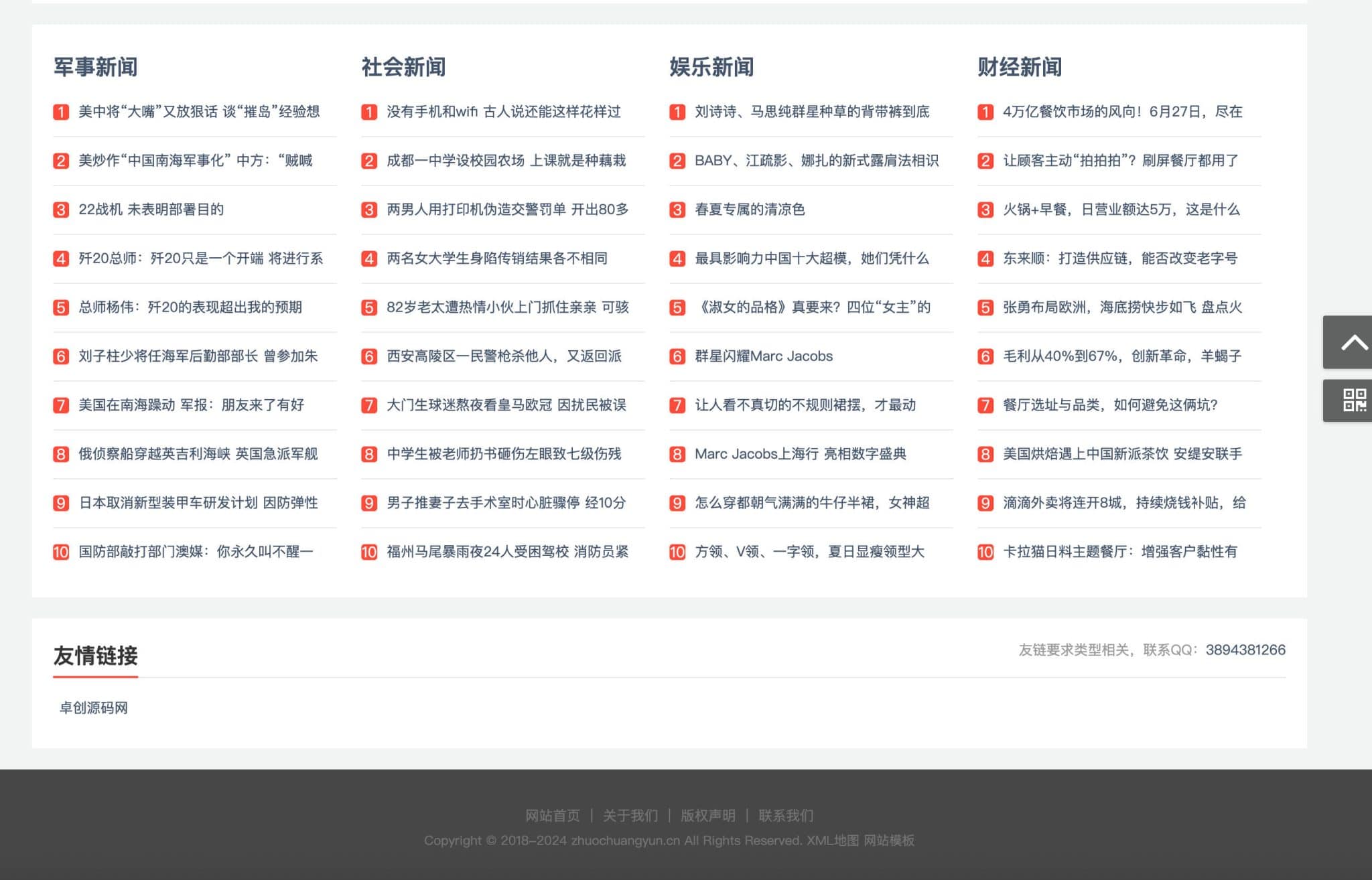Image resolution: width=1372 pixels, height=880 pixels.
Task: Open news 东来顺：打造供应链
Action: (x=1120, y=259)
